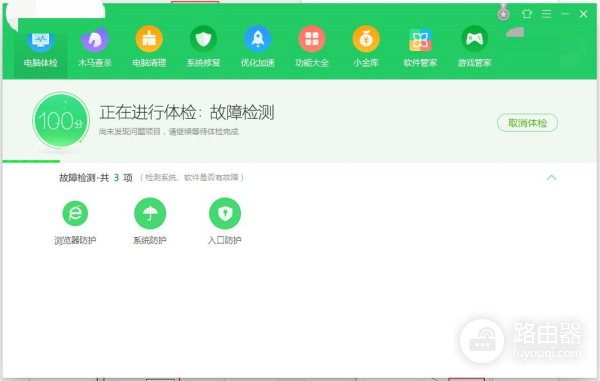
Task: Click 浏览器防护 browser protection icon
Action: [75, 213]
